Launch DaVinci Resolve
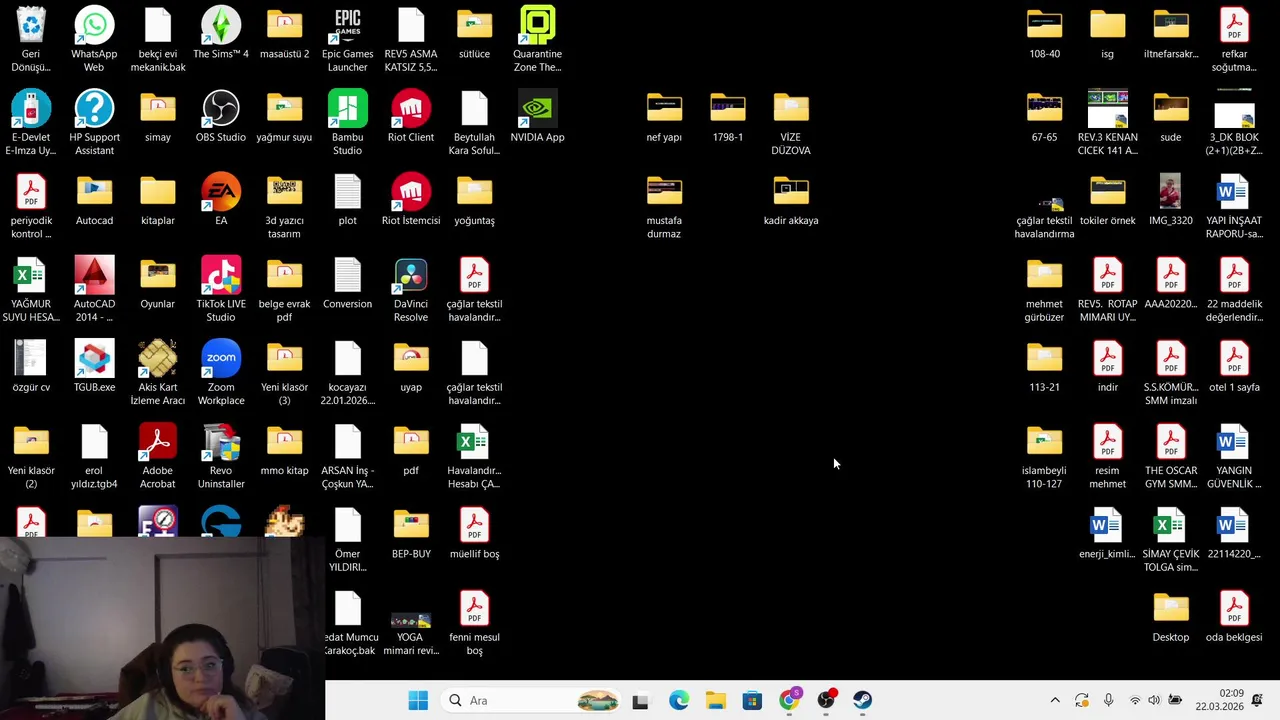 coord(411,275)
